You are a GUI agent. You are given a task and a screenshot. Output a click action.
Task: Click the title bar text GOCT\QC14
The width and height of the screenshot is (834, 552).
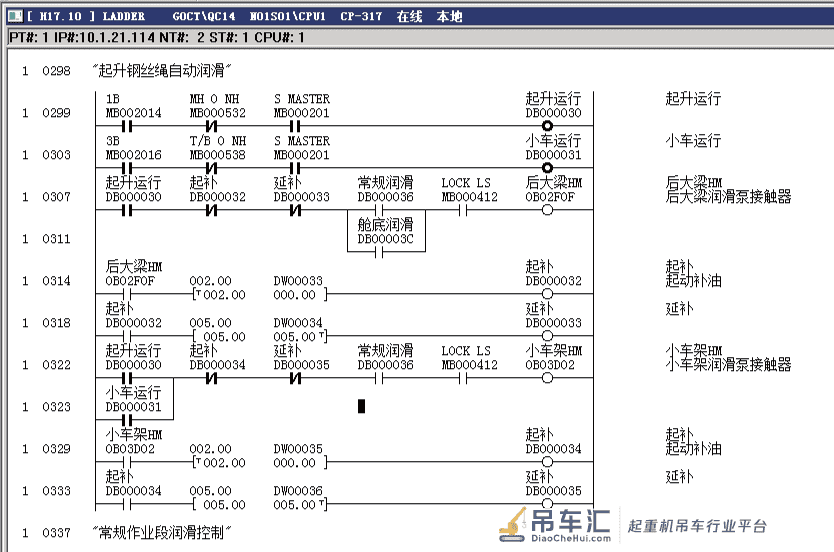(204, 16)
